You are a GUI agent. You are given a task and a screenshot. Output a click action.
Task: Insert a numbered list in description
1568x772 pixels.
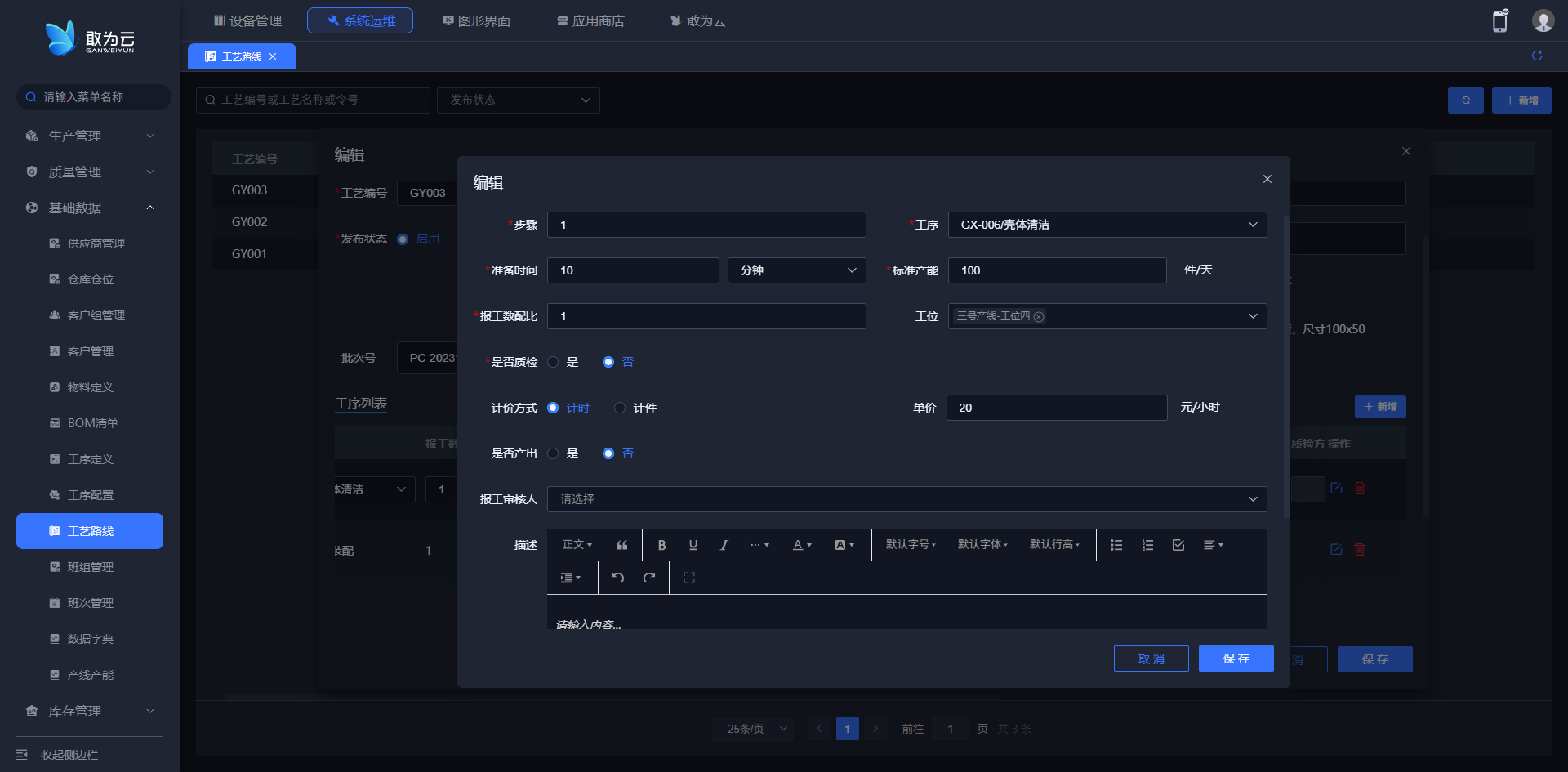pos(1147,545)
